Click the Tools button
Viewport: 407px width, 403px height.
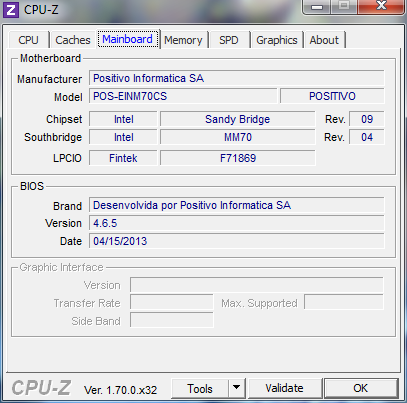(200, 389)
